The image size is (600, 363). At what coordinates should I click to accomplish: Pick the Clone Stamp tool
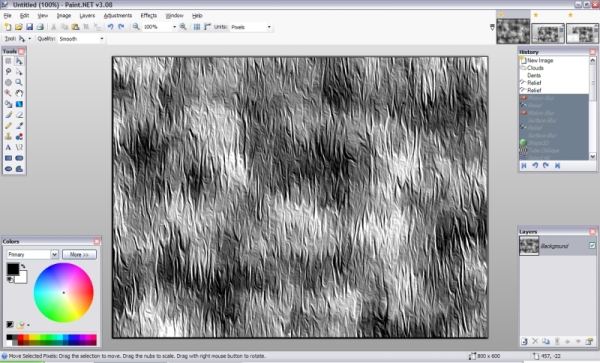8,137
